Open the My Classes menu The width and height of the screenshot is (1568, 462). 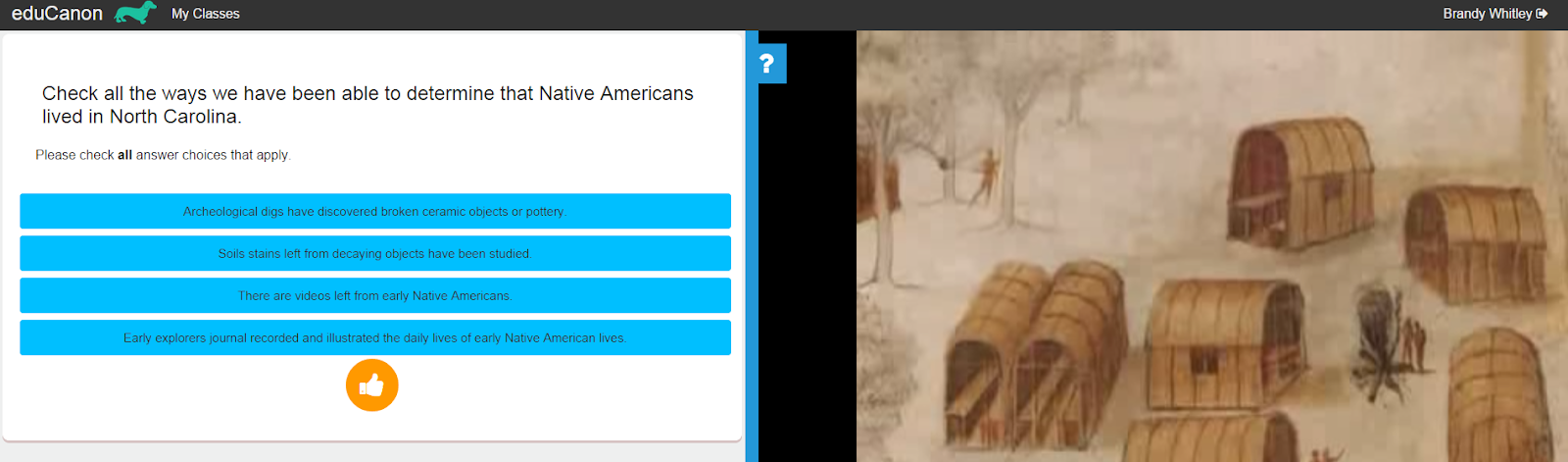[x=206, y=14]
